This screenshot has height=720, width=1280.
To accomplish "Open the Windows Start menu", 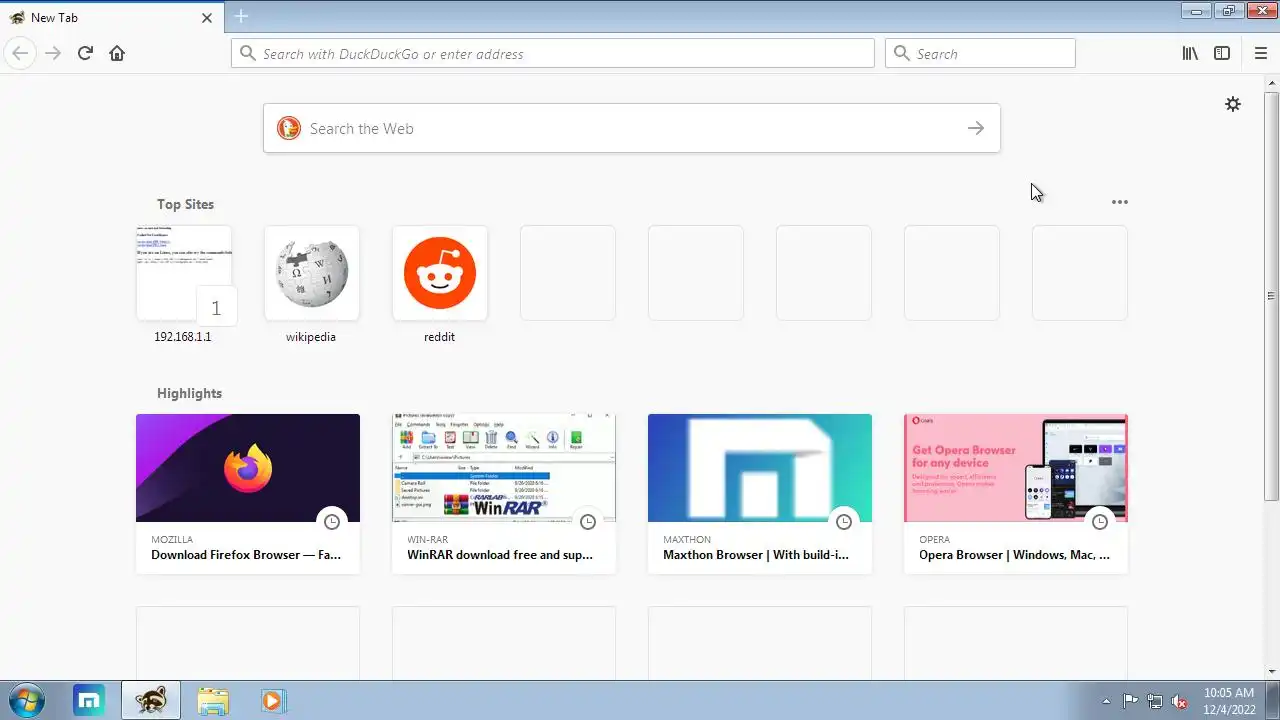I will 27,701.
